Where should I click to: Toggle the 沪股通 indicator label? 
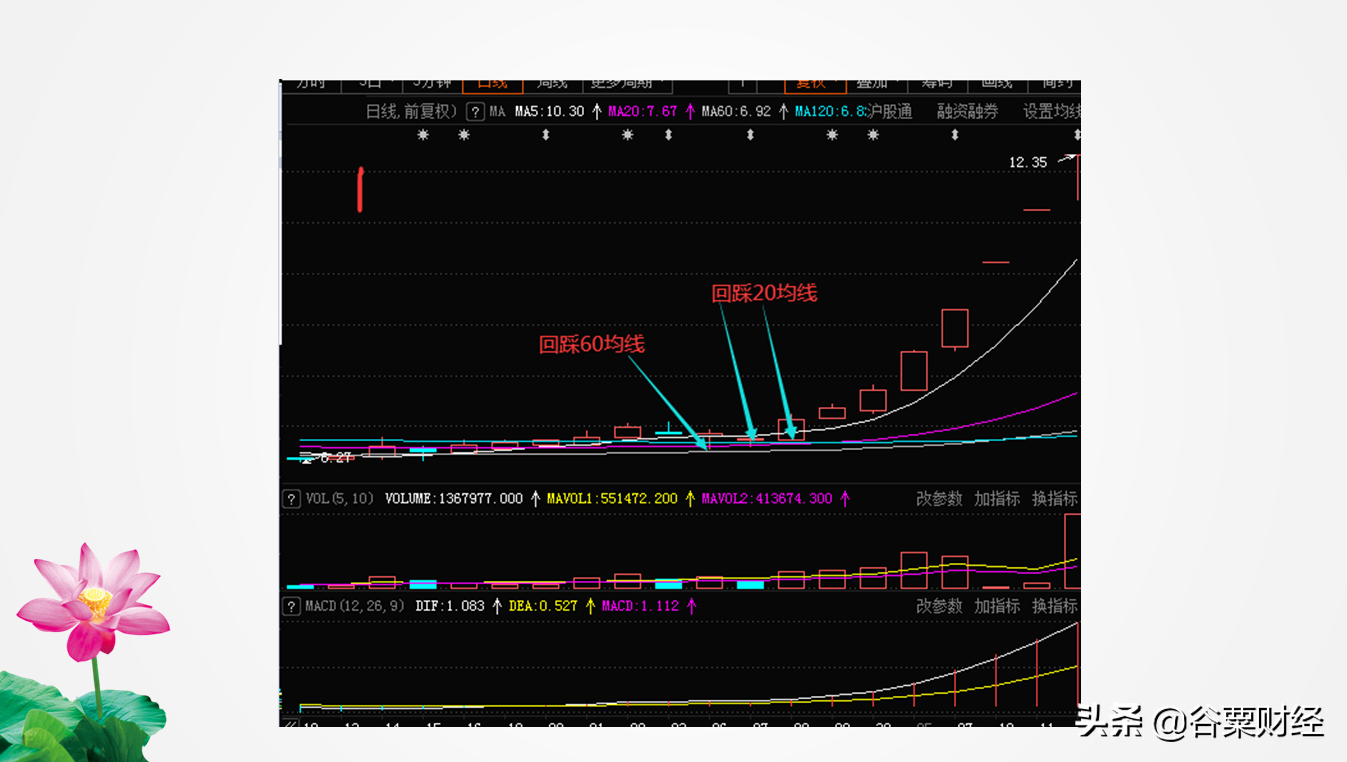tap(889, 111)
